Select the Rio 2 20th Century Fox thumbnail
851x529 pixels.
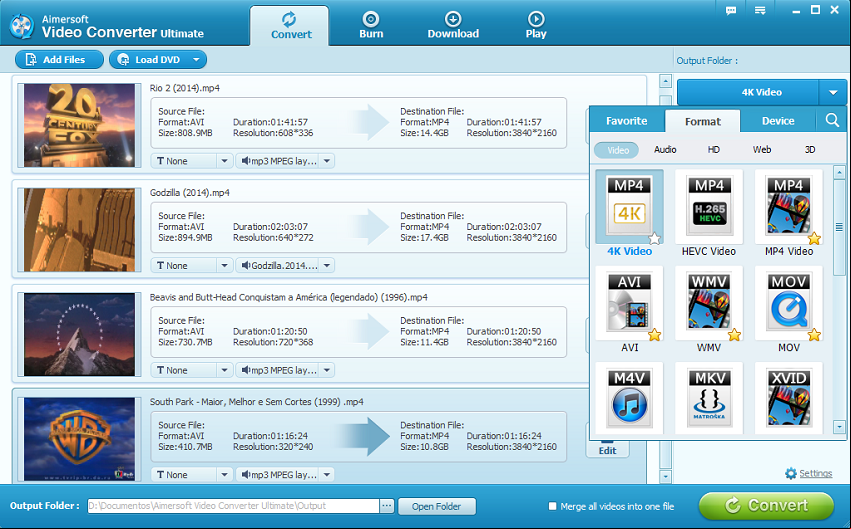click(x=79, y=125)
